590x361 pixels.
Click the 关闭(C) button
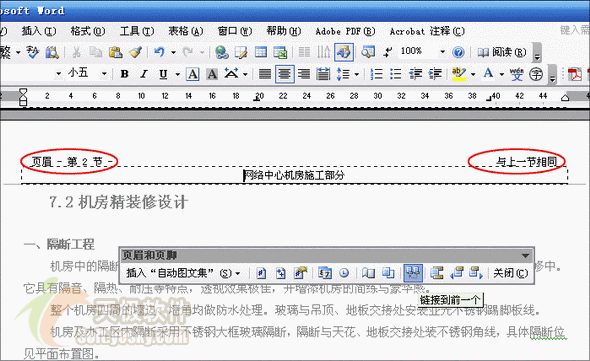(x=511, y=273)
